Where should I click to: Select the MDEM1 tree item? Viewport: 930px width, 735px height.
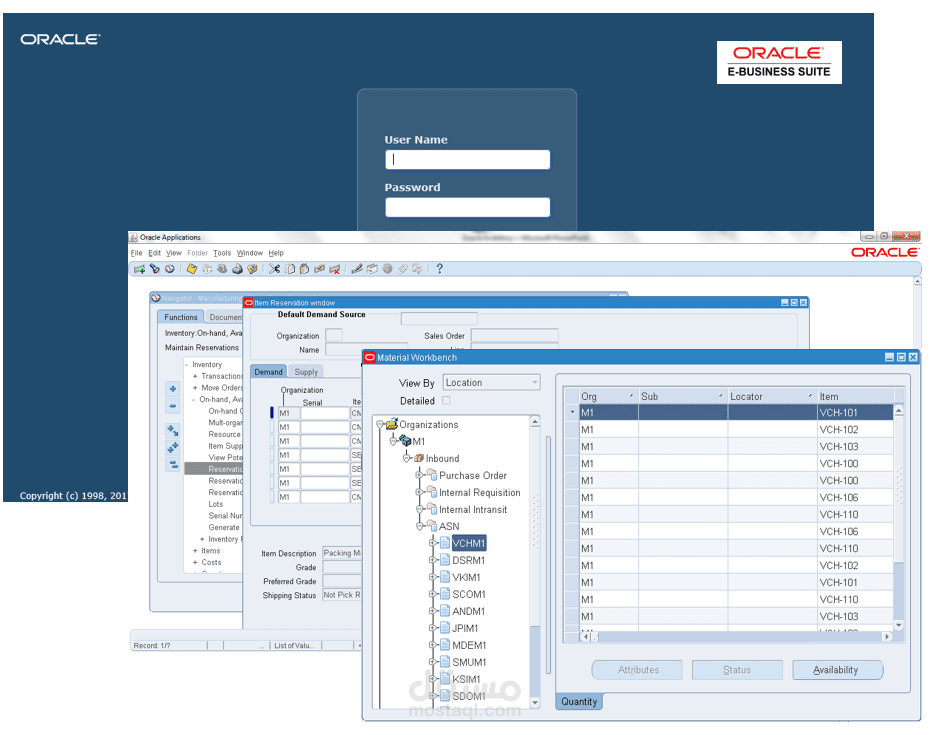(x=469, y=645)
